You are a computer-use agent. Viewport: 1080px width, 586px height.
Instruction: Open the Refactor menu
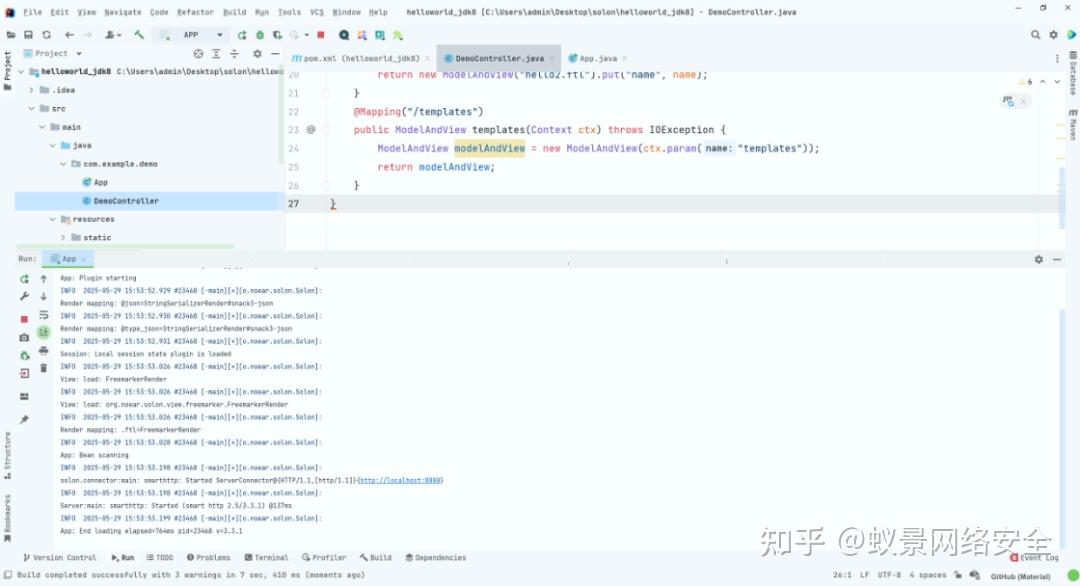pos(195,12)
